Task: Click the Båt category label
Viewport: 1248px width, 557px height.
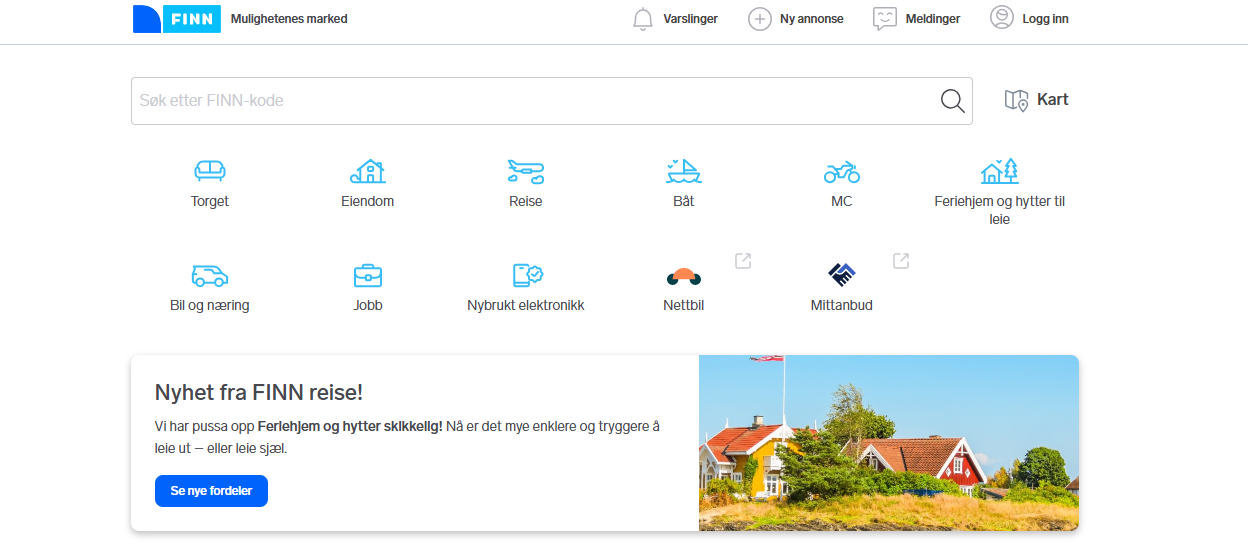Action: (x=684, y=201)
